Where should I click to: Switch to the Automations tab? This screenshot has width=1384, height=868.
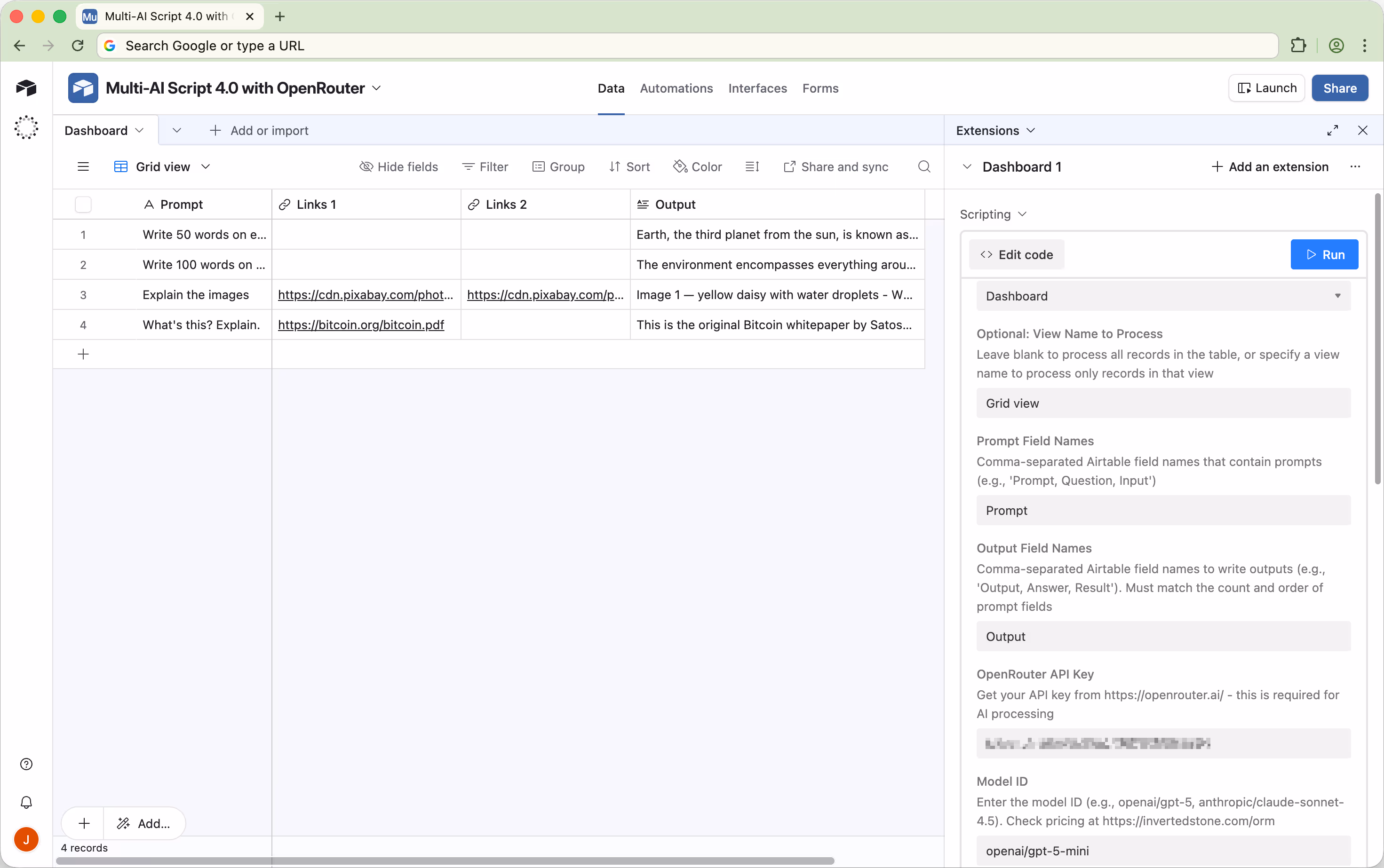pyautogui.click(x=676, y=88)
